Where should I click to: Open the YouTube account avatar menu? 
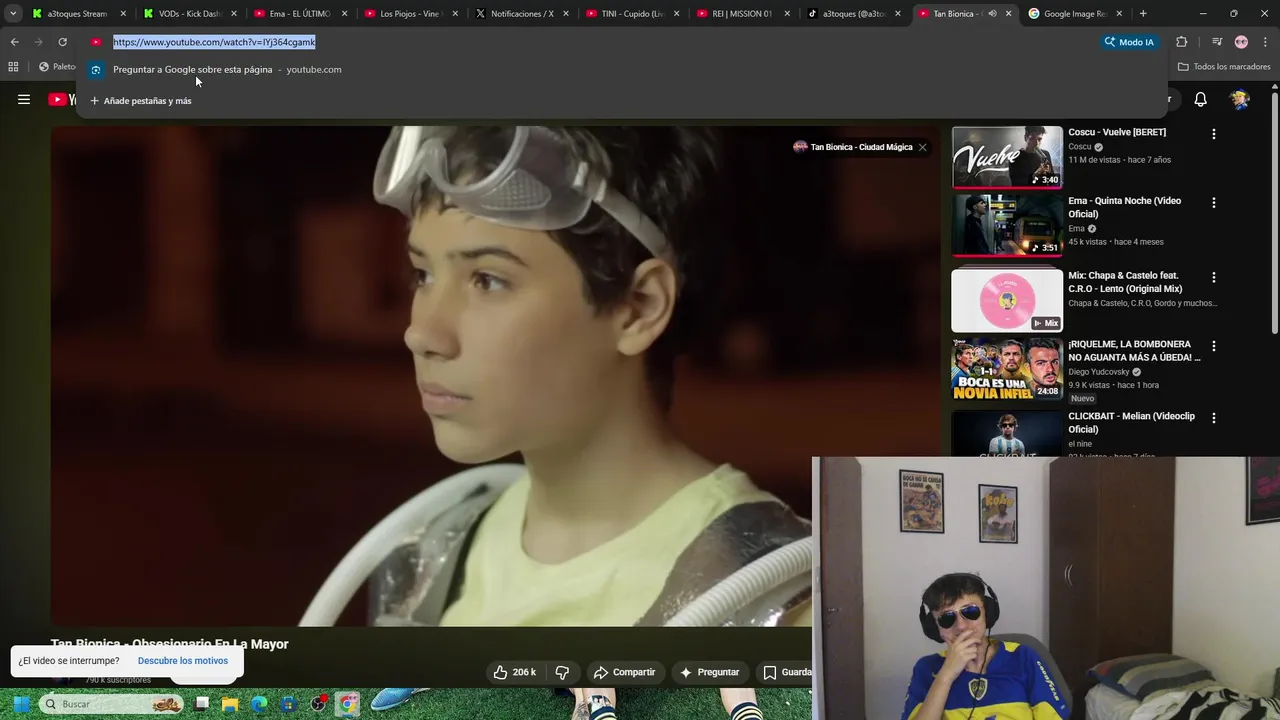tap(1240, 99)
